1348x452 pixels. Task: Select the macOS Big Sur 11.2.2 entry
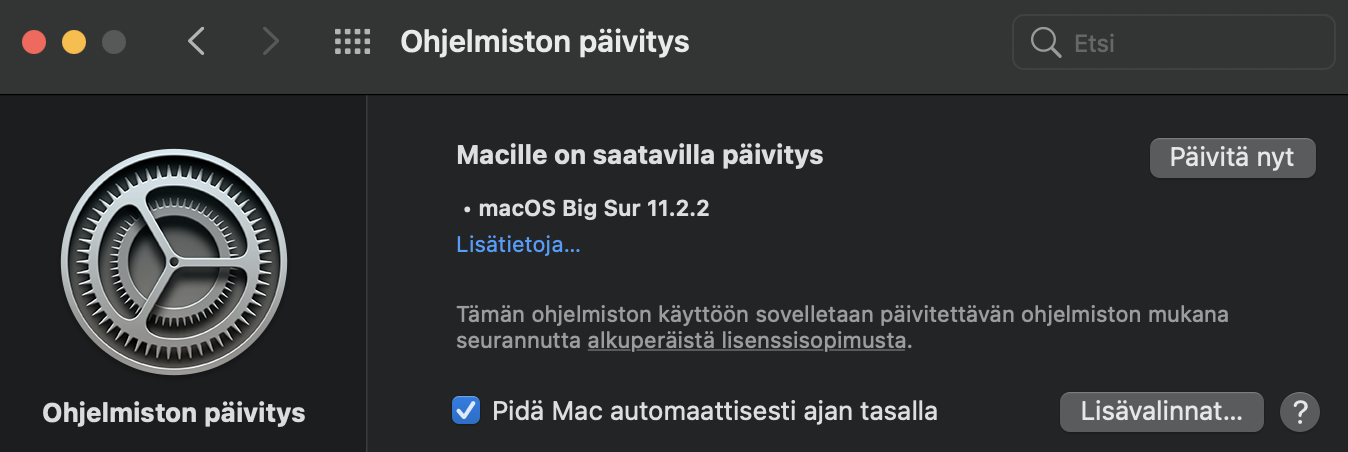(594, 209)
